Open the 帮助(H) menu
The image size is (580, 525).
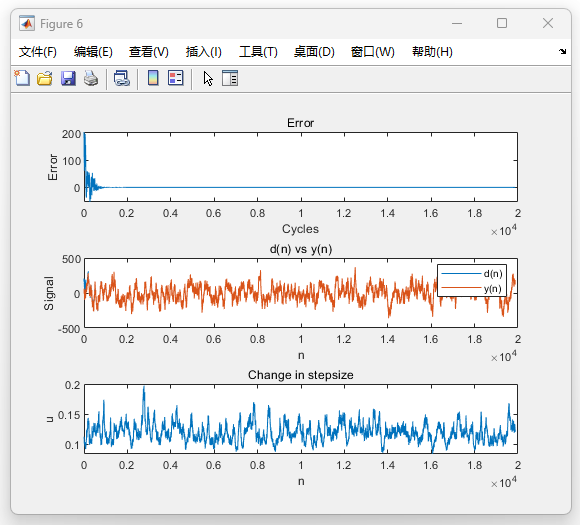coord(432,52)
